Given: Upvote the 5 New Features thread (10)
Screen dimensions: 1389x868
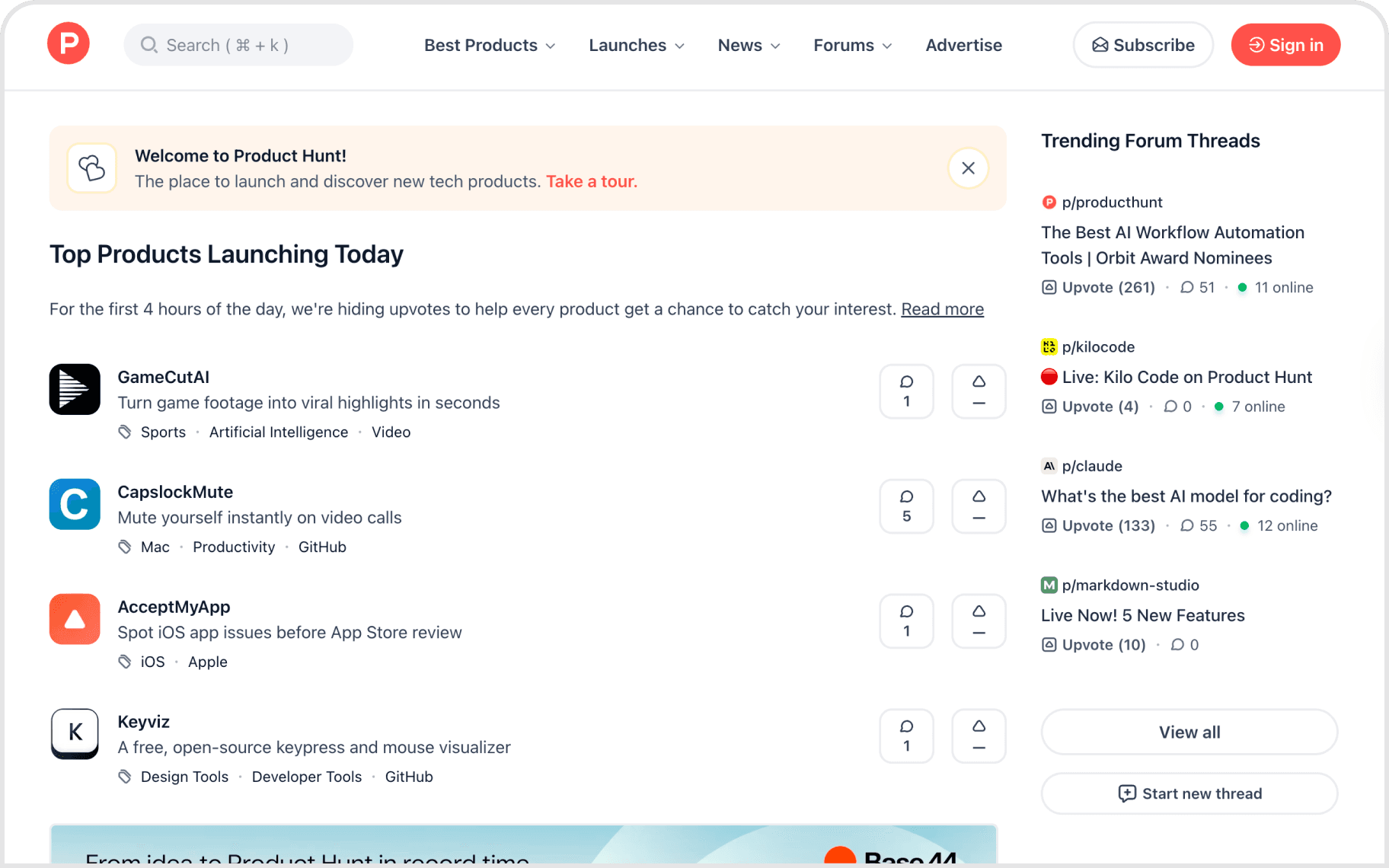Looking at the screenshot, I should (1094, 645).
